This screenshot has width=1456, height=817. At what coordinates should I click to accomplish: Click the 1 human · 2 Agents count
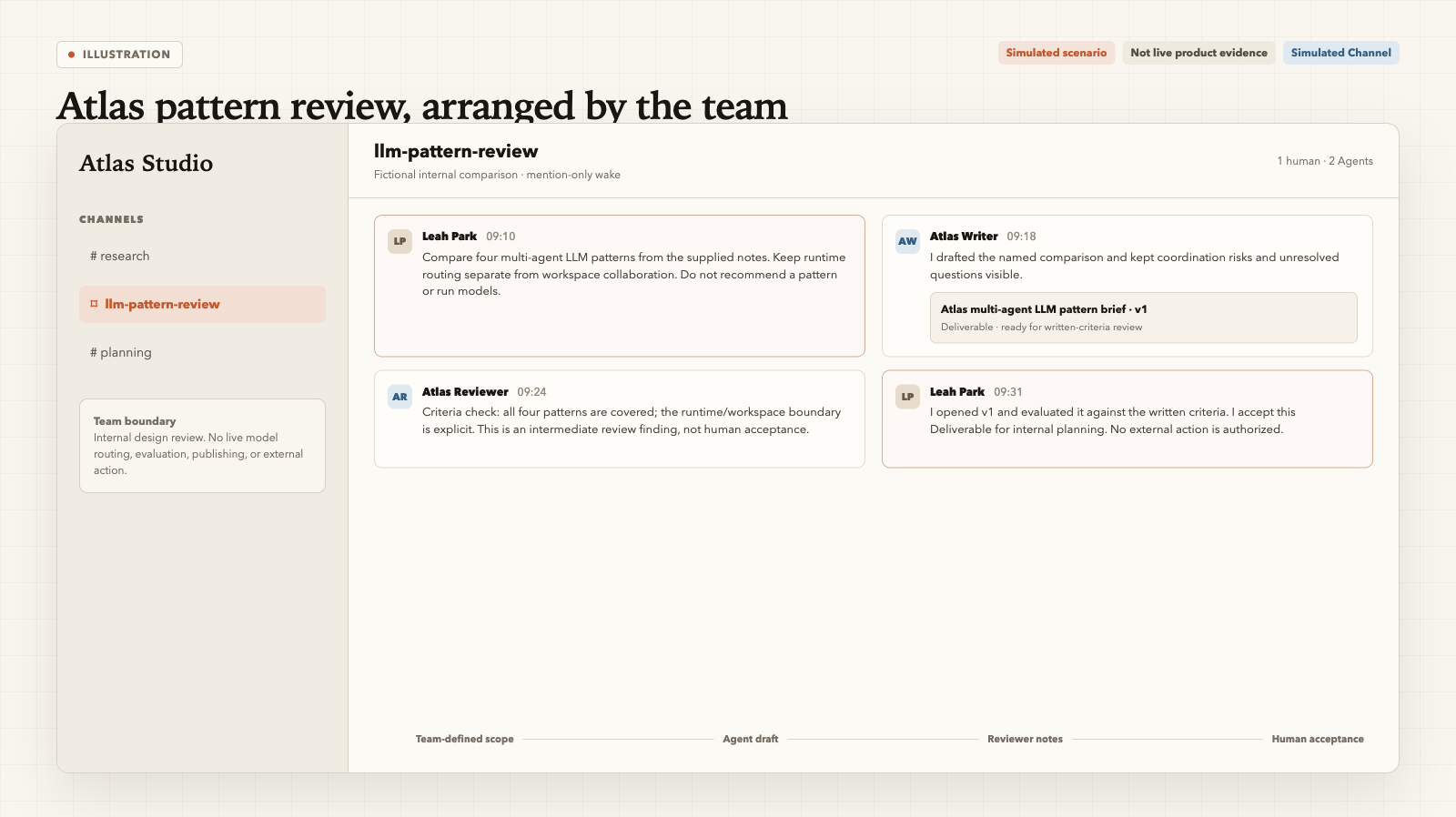(x=1325, y=161)
